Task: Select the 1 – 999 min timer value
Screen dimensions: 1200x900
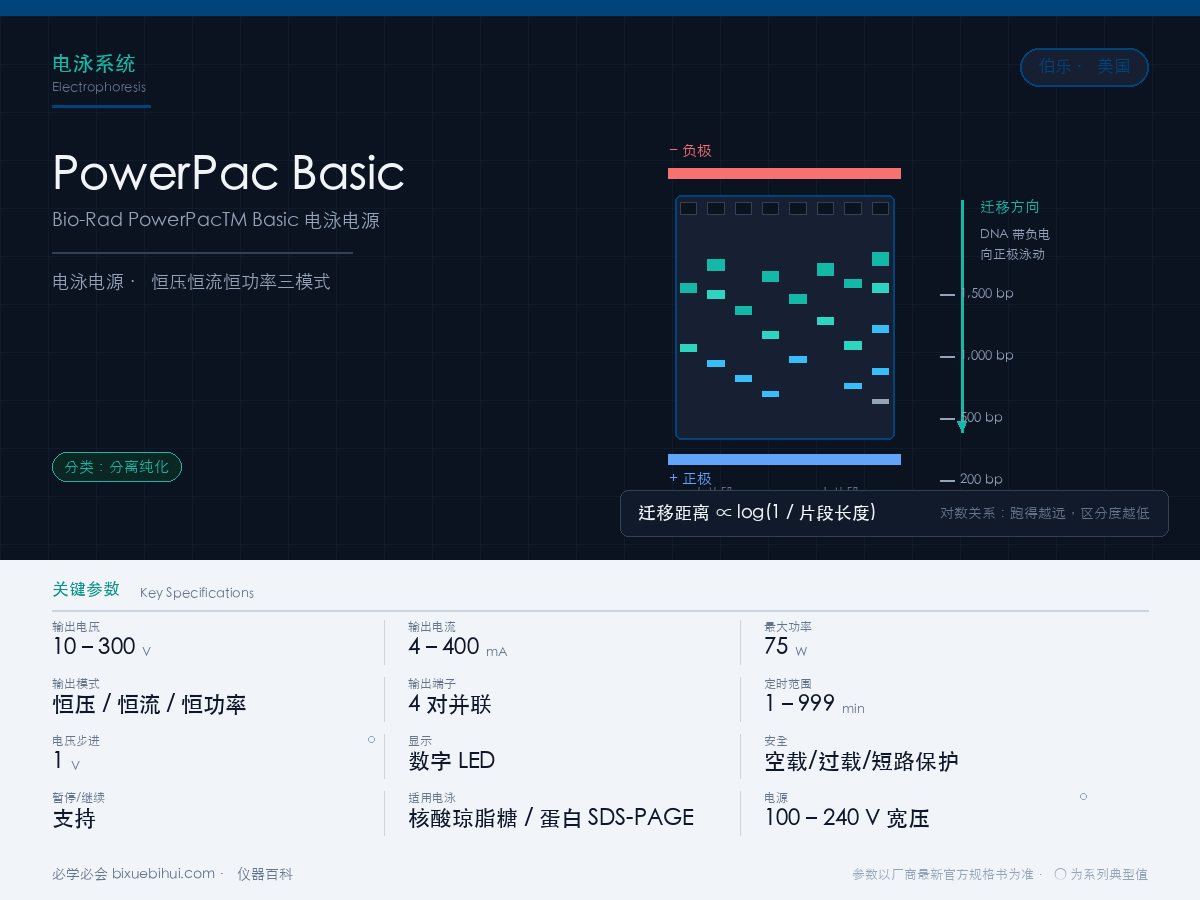Action: pos(814,704)
